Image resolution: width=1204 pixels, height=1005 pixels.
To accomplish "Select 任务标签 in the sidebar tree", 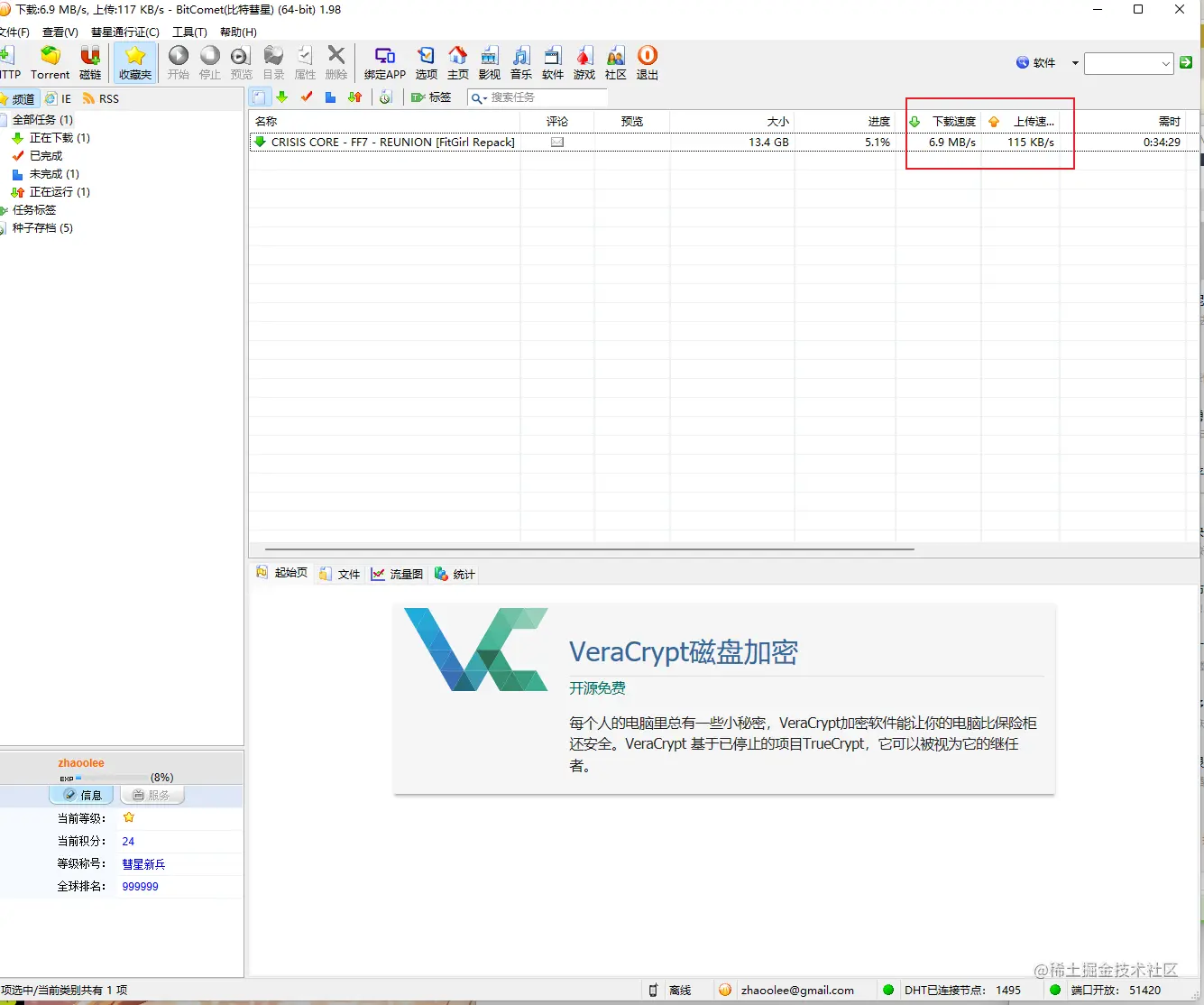I will point(34,209).
